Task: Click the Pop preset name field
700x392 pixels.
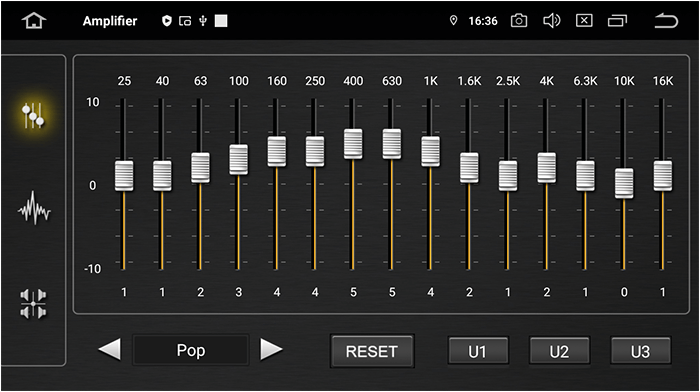Action: pyautogui.click(x=191, y=350)
